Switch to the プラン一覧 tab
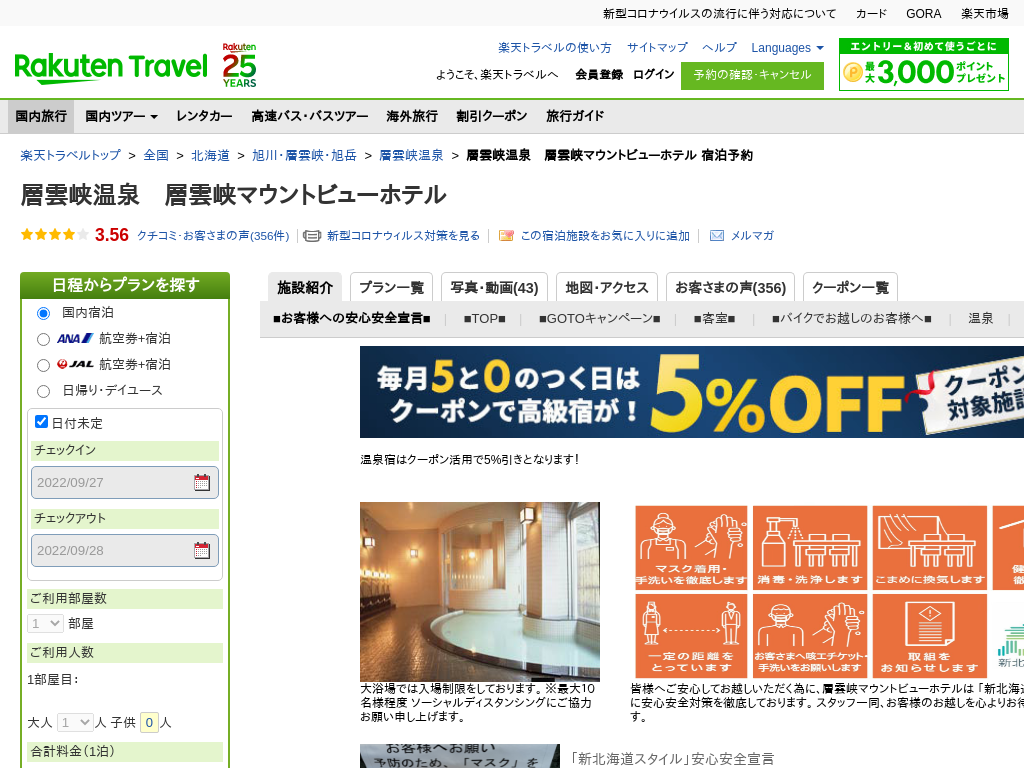The image size is (1024, 768). click(391, 287)
